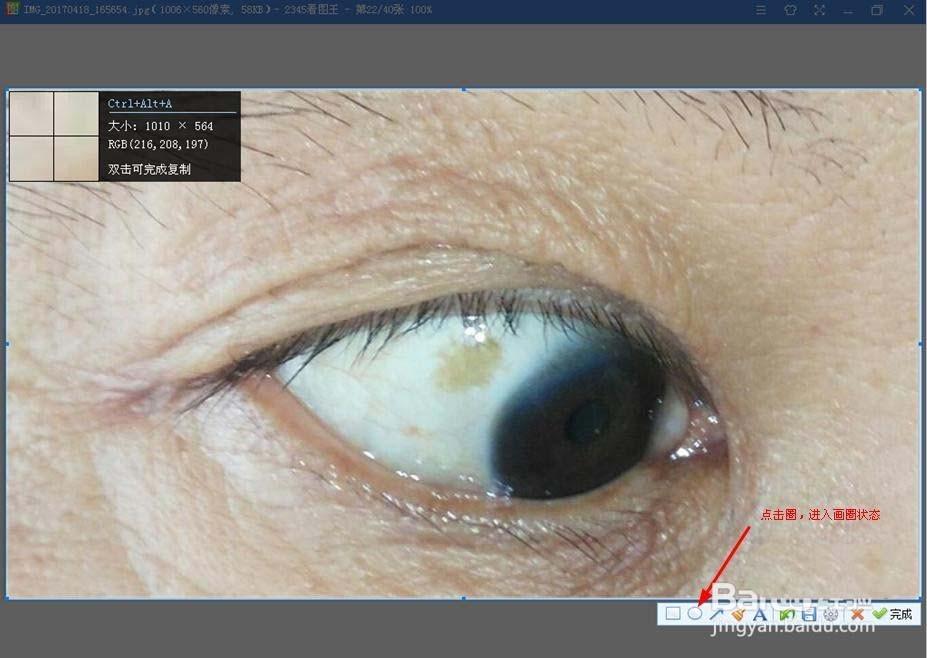Click 完成 to finish the screenshot
This screenshot has width=927, height=658.
tap(894, 614)
